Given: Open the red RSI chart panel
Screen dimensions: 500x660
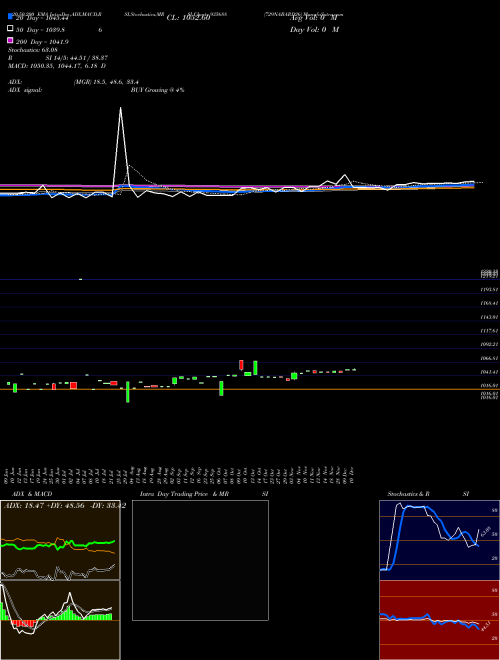Looking at the screenshot, I should point(439,620).
